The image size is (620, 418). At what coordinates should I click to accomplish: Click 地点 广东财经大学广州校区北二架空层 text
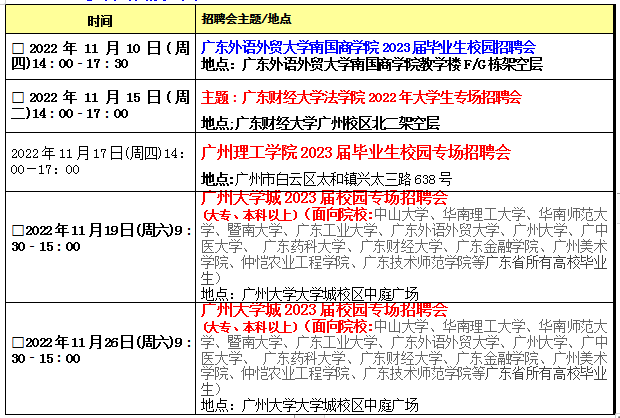[x=320, y=123]
